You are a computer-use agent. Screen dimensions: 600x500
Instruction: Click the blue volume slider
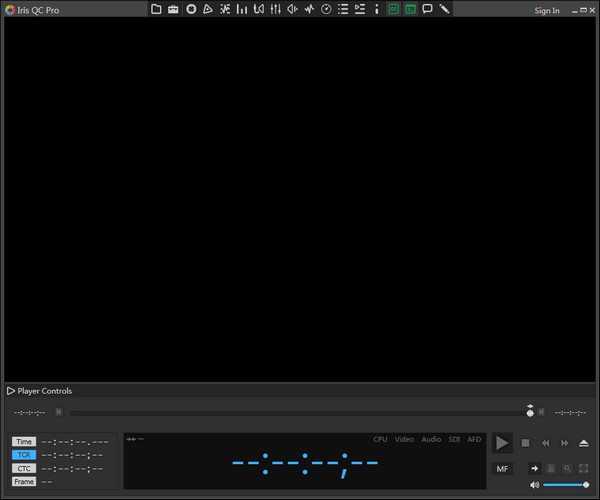pos(566,485)
